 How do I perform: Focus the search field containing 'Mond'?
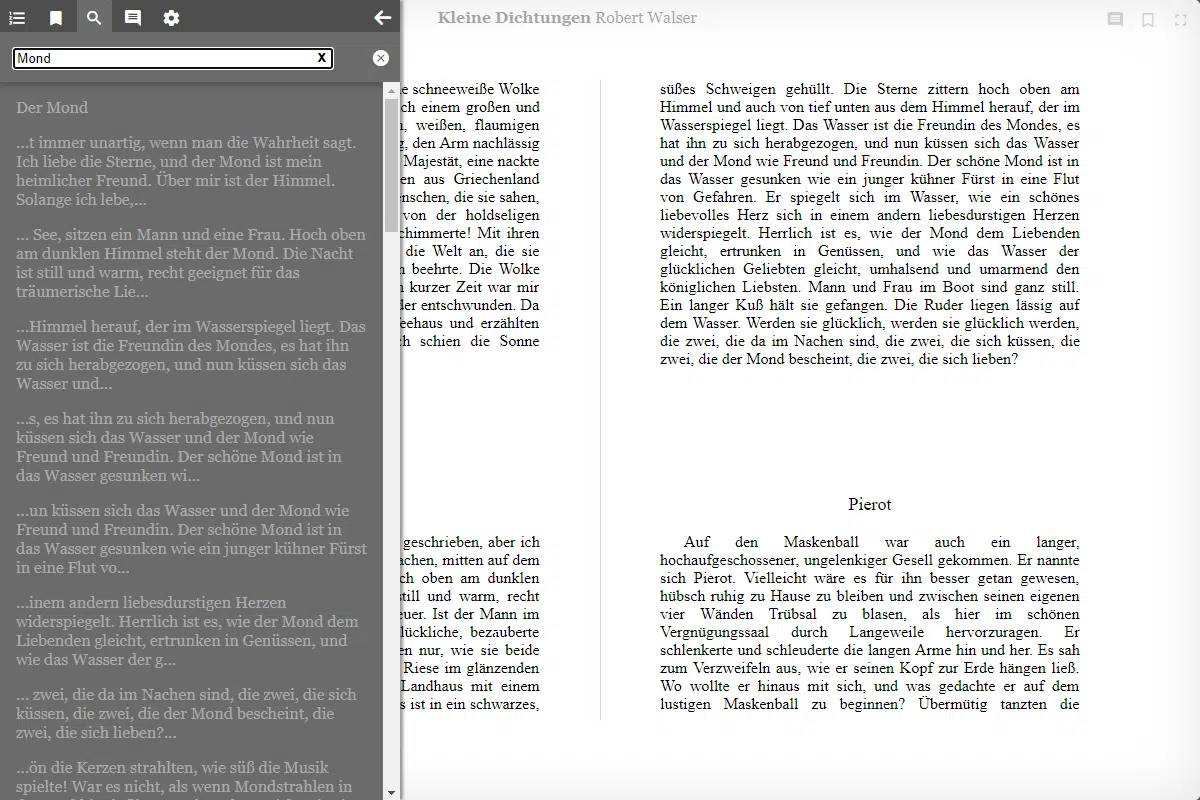172,58
